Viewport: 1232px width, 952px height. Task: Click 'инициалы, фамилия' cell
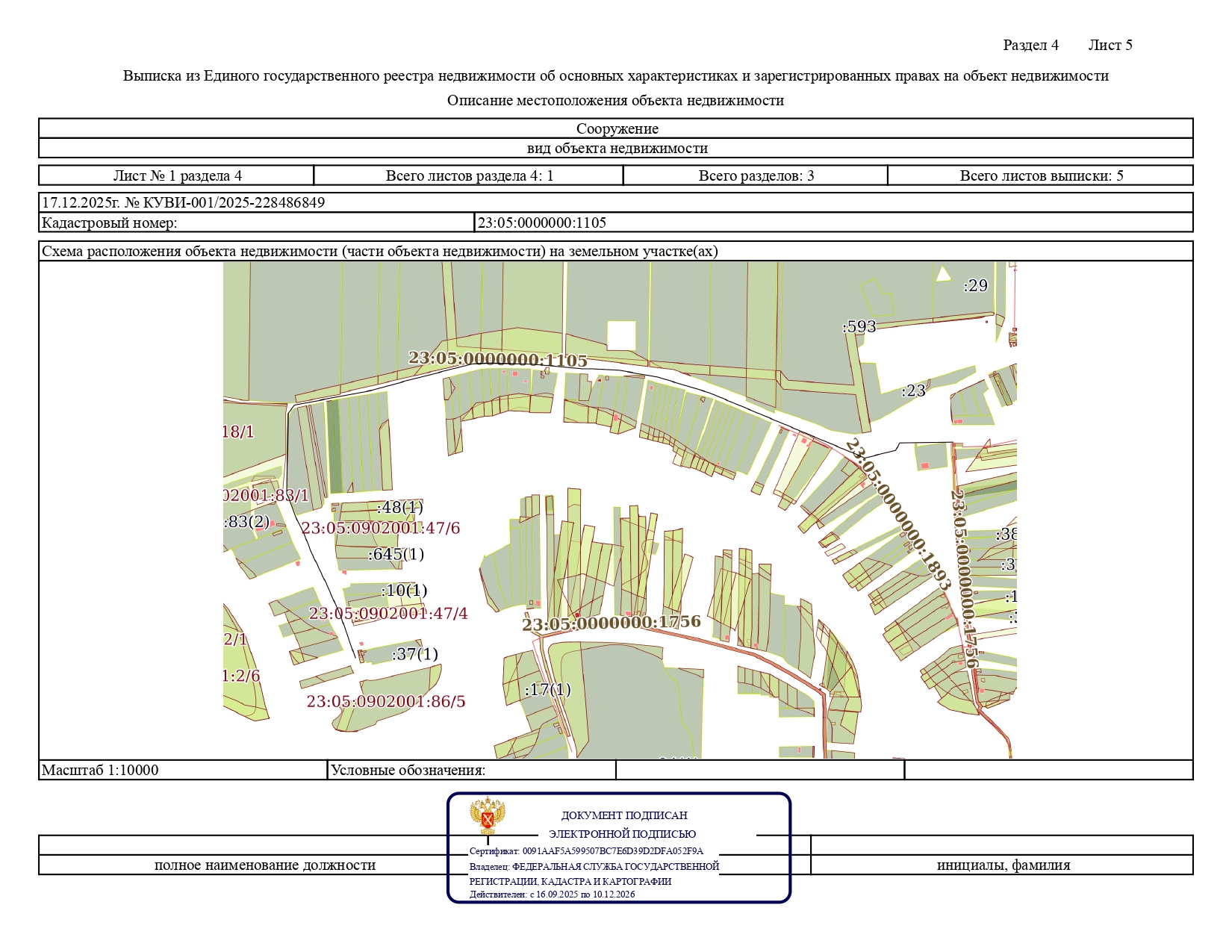pos(1004,865)
